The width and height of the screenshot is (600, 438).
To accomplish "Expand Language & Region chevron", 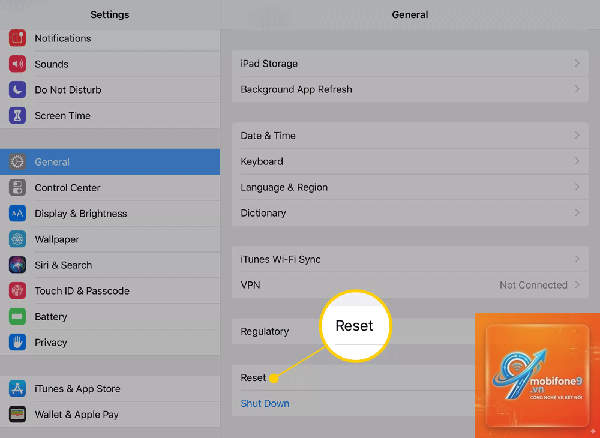I will (x=577, y=187).
